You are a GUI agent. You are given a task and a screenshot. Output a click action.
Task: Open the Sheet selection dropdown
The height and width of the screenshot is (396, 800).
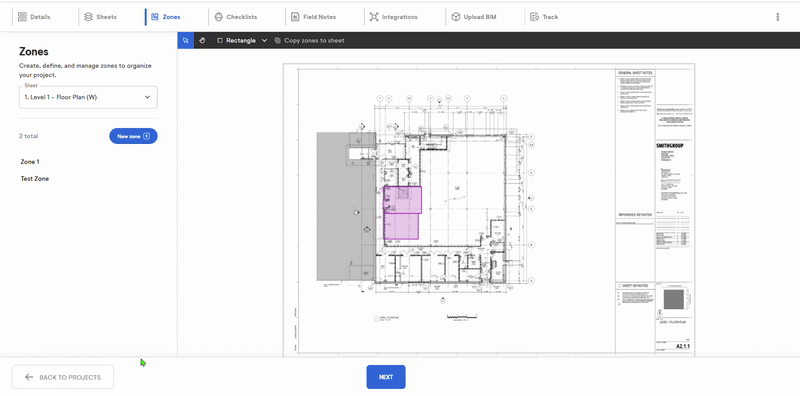point(88,97)
